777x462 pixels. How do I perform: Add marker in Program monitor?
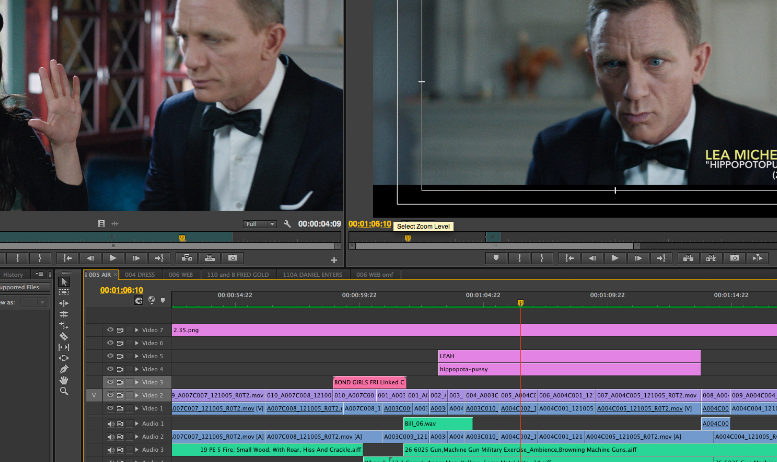point(496,258)
